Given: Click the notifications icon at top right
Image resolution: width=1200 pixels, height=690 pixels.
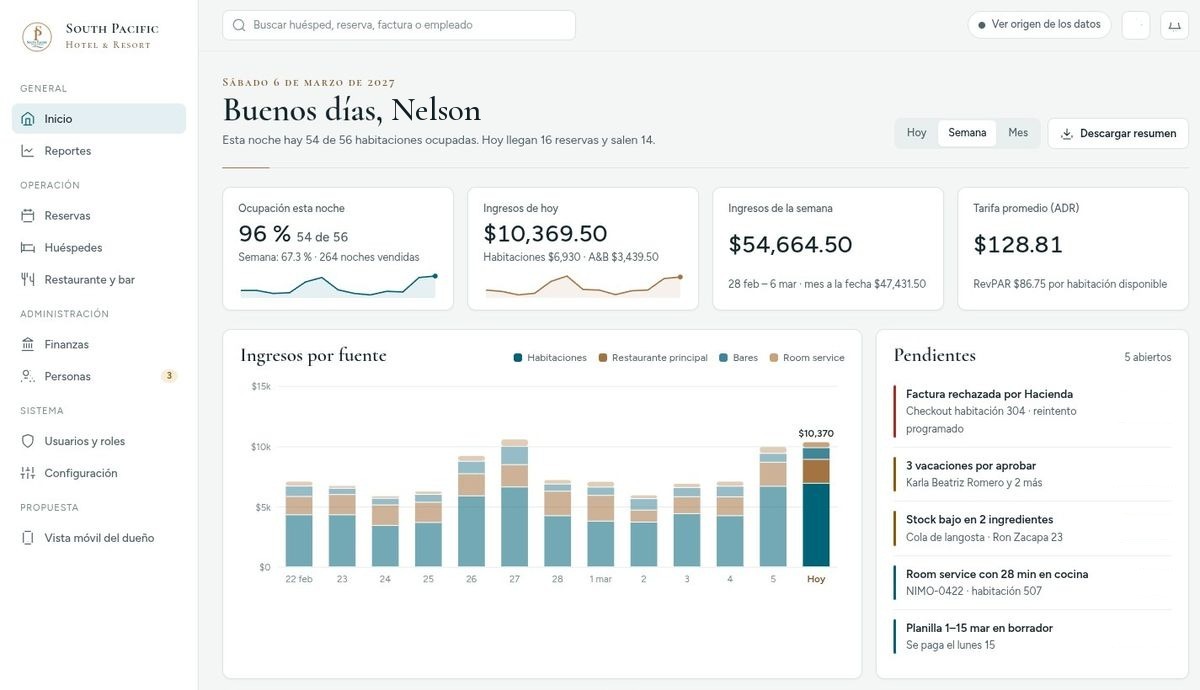Looking at the screenshot, I should pos(1174,25).
